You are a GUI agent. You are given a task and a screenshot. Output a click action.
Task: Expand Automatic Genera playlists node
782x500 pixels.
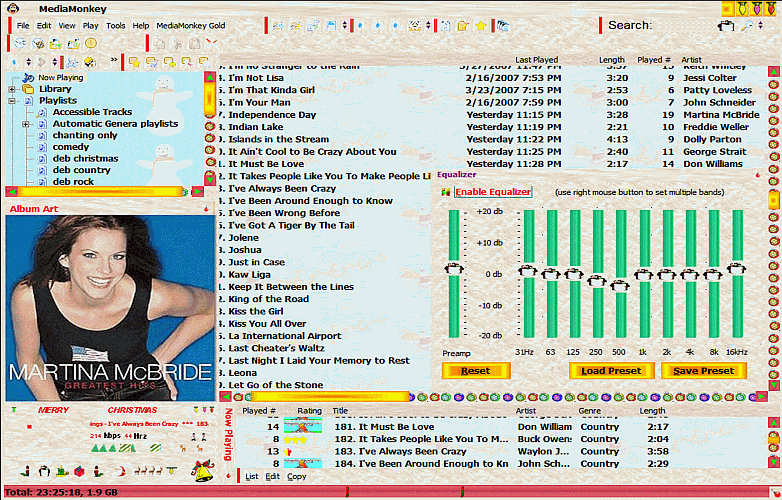click(25, 124)
